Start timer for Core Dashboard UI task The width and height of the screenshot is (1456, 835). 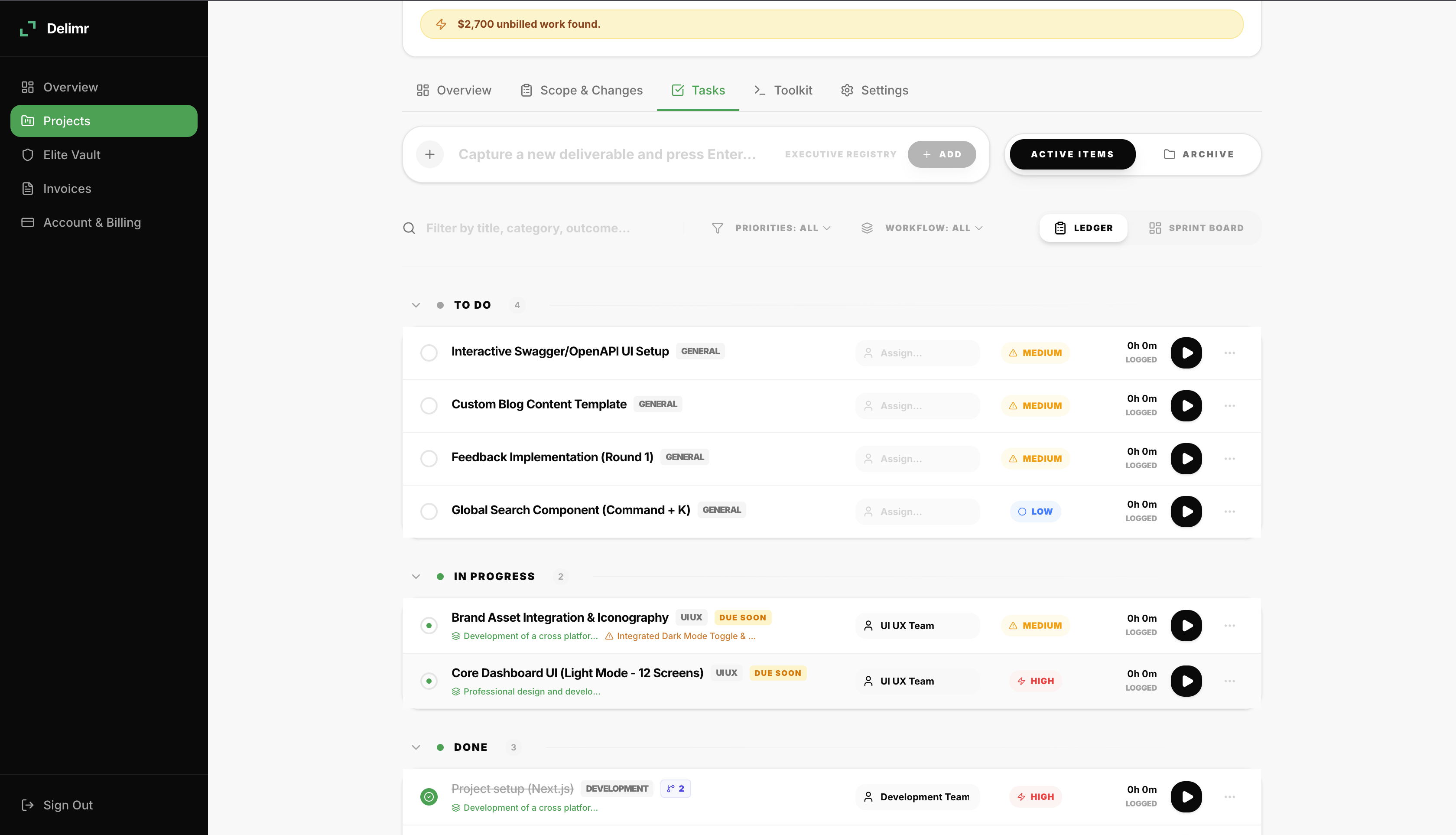pyautogui.click(x=1186, y=681)
